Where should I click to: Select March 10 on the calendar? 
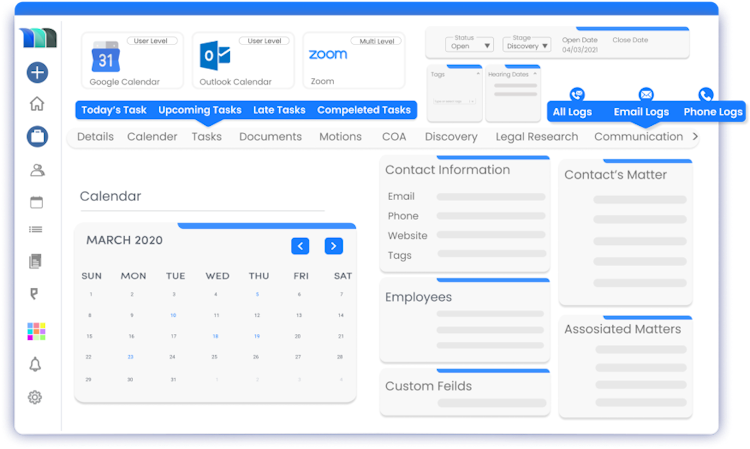173,316
